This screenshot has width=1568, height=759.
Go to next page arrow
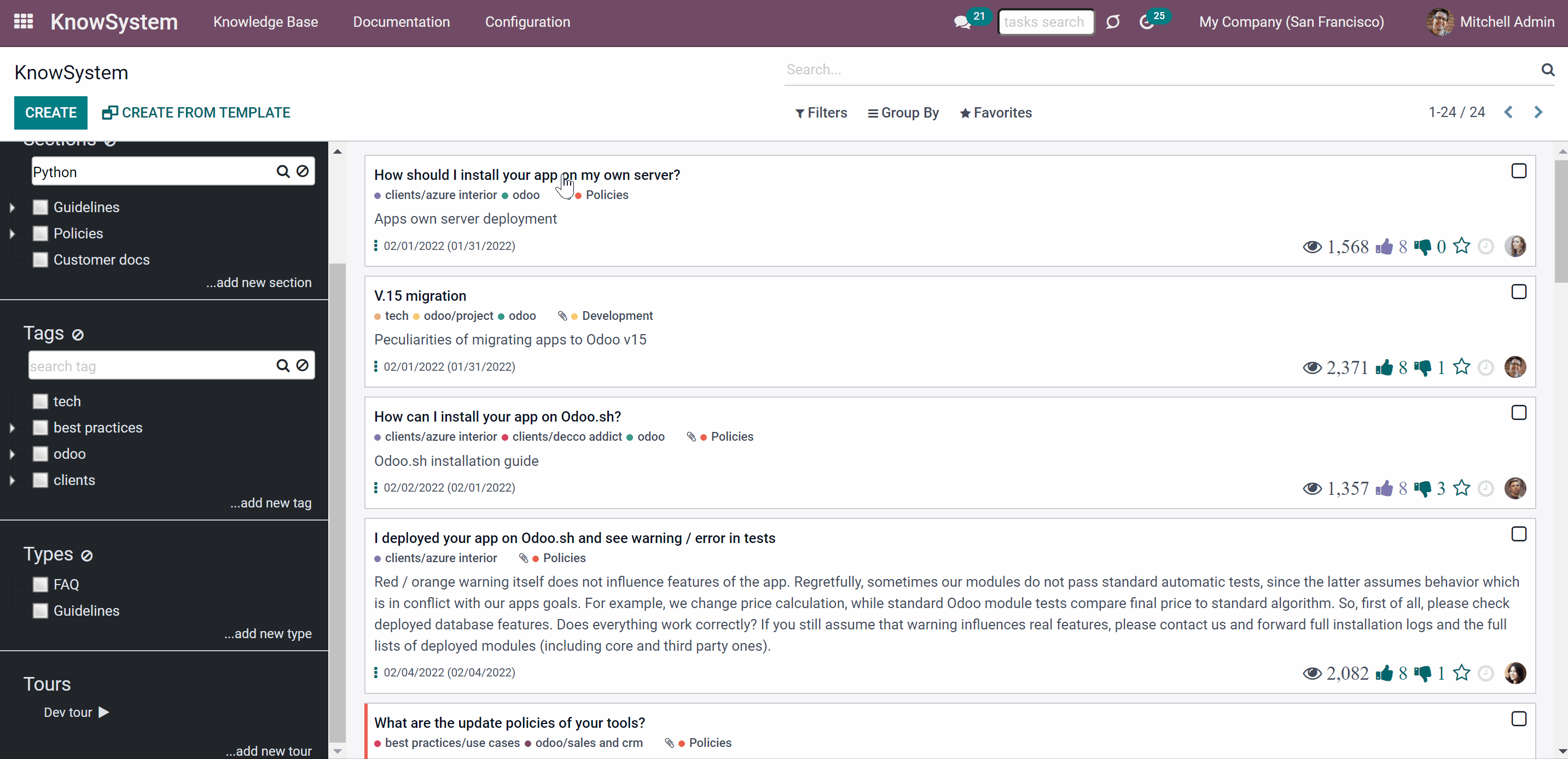pyautogui.click(x=1538, y=113)
